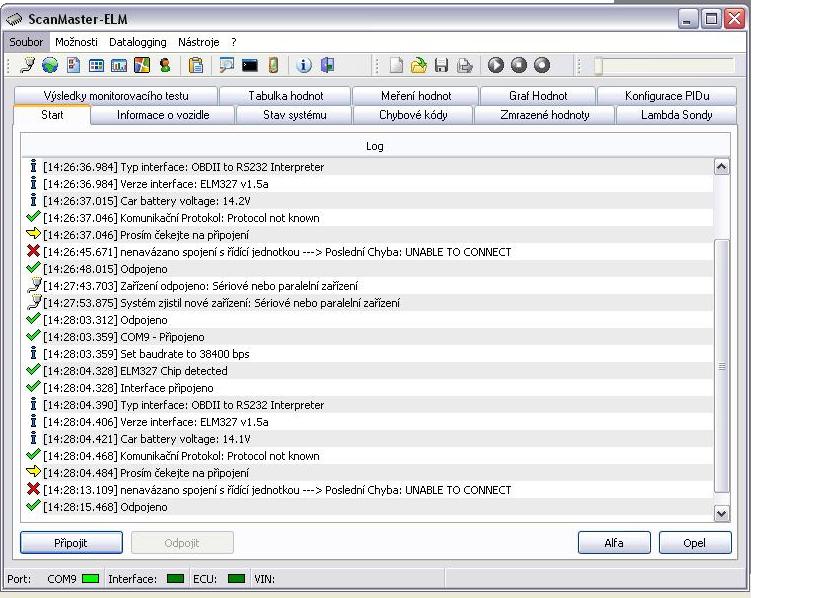Click the exit door icon

[x=327, y=66]
